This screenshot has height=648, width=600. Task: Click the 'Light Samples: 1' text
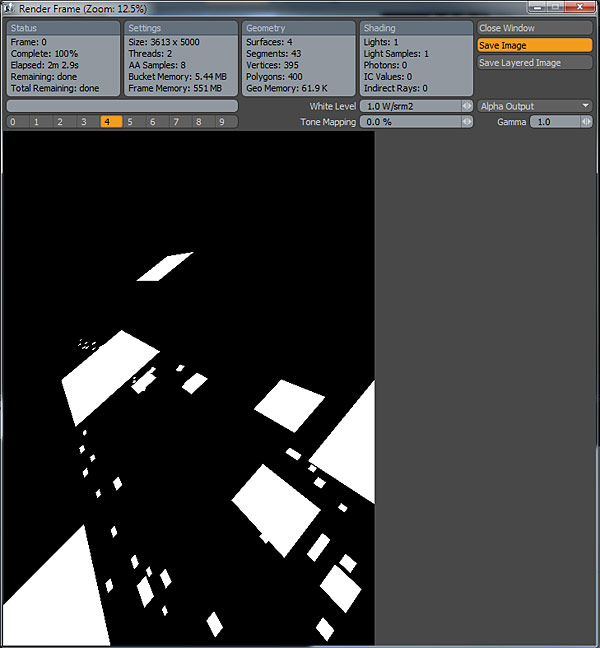coord(396,54)
